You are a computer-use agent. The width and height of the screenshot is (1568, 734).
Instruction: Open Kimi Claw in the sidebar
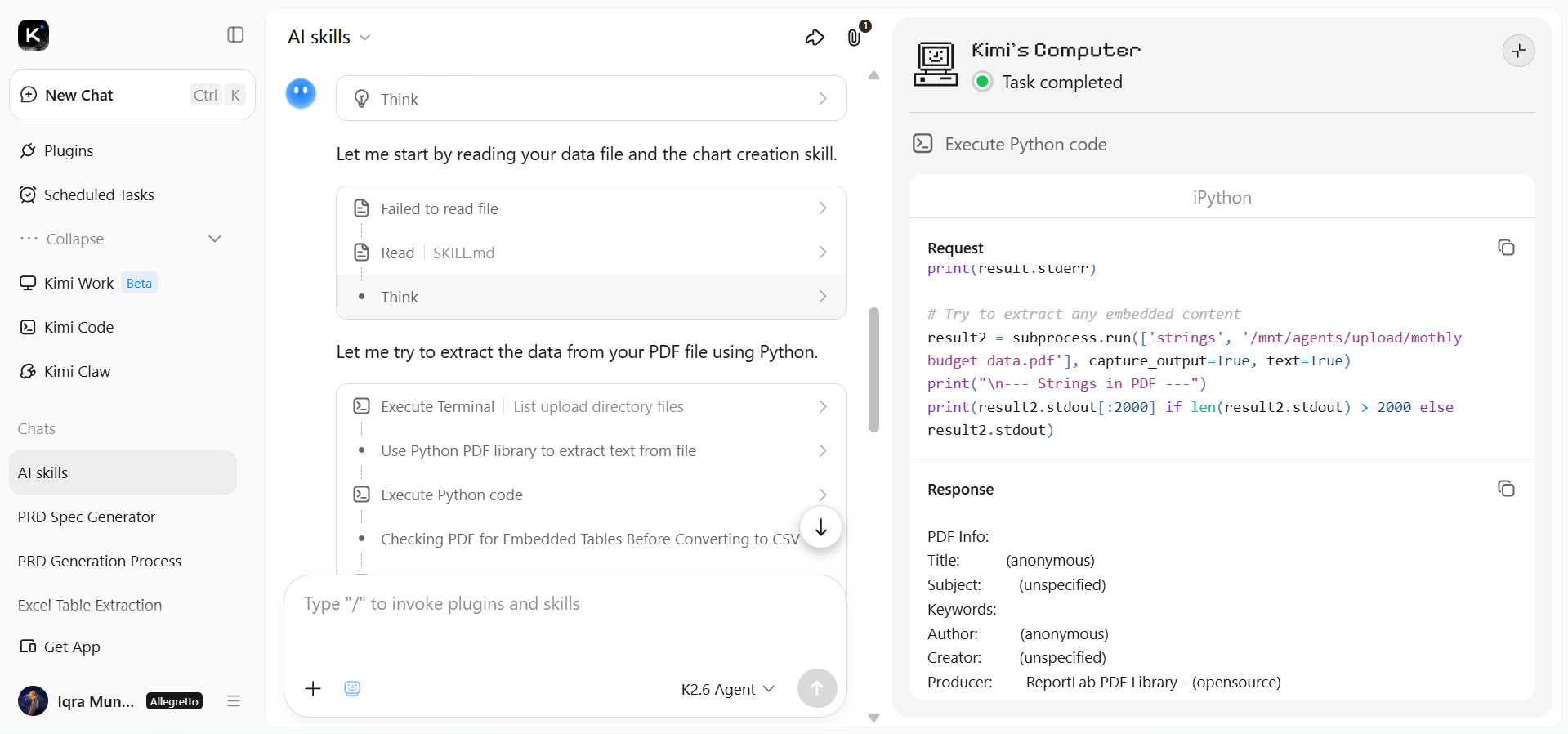tap(65, 371)
